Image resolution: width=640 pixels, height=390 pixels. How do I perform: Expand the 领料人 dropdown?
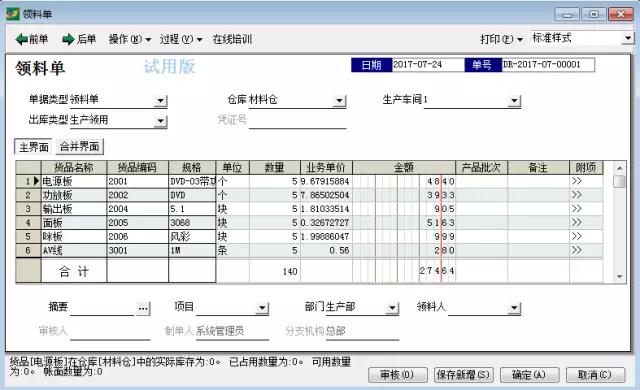pos(515,308)
